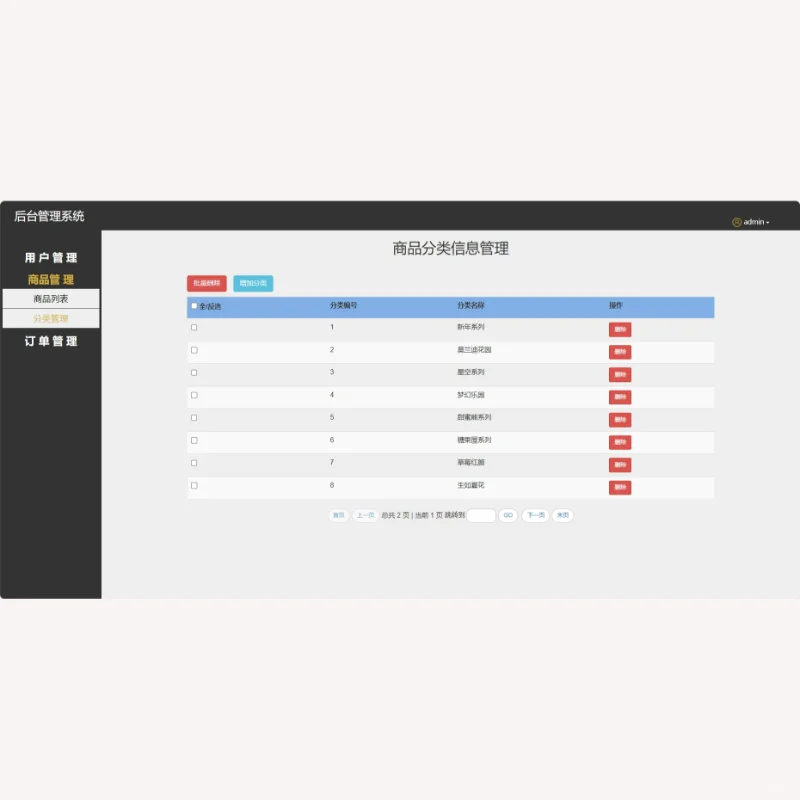Delete the 莫兰迪花园 category

pos(620,352)
